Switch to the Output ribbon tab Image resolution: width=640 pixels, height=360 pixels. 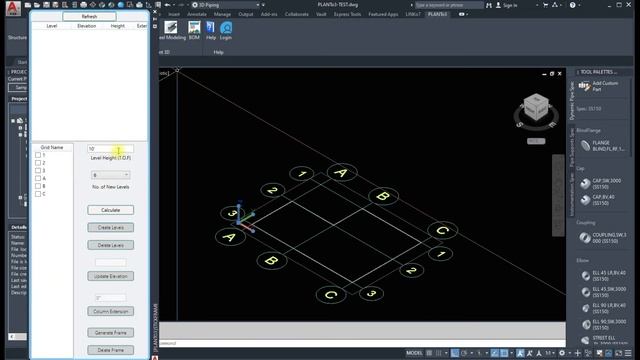(246, 14)
